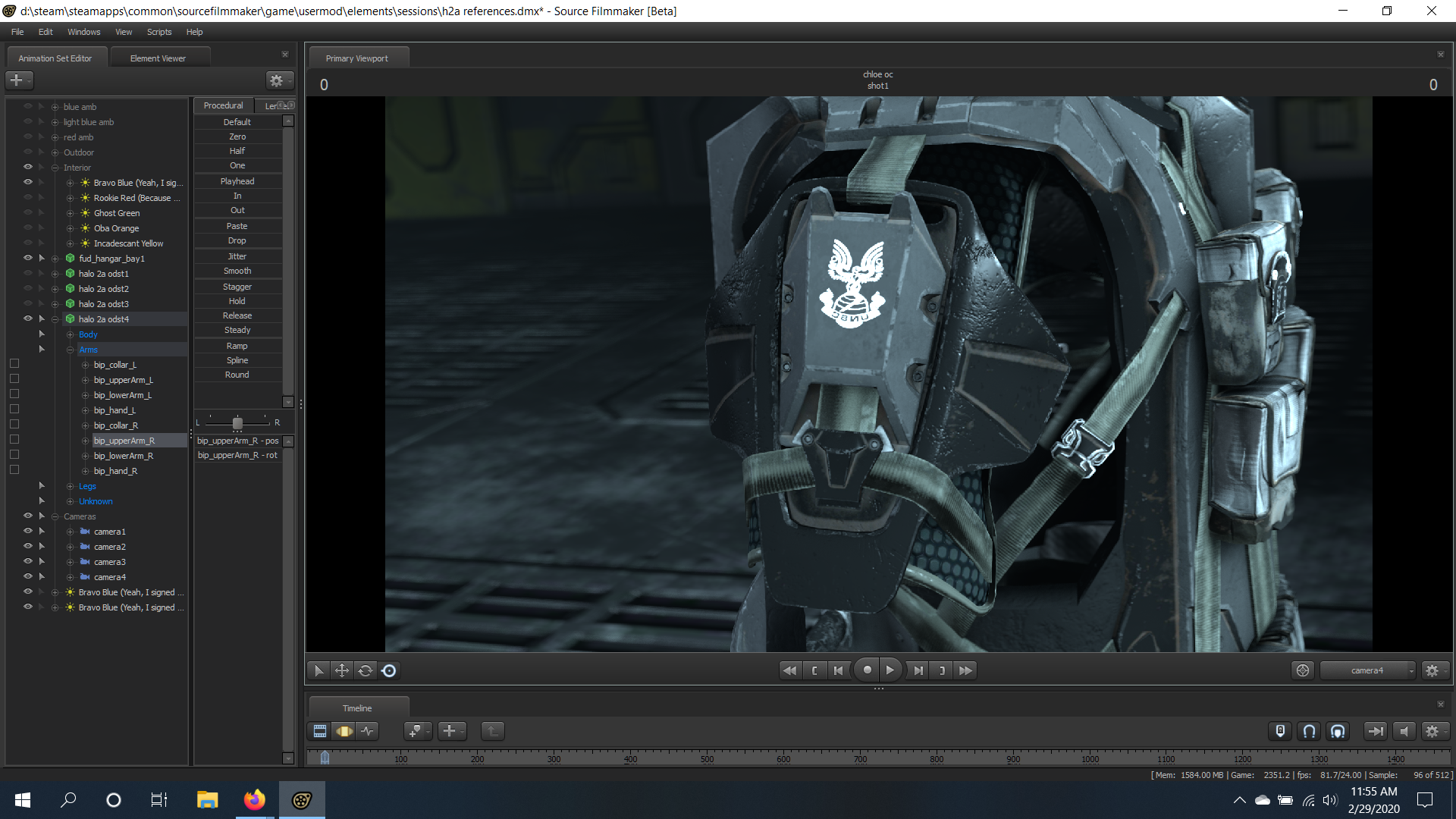Toggle visibility eye for Interior group
Screen dimensions: 1456x819
(28, 167)
